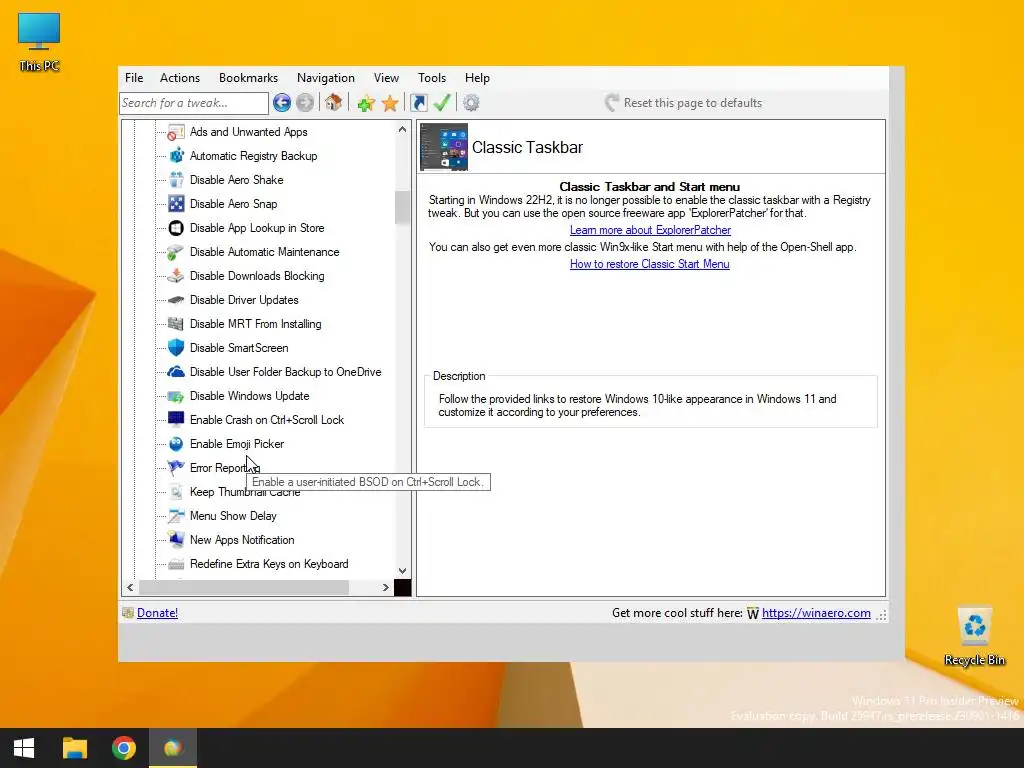Open the Actions menu
The image size is (1024, 768).
pos(180,78)
